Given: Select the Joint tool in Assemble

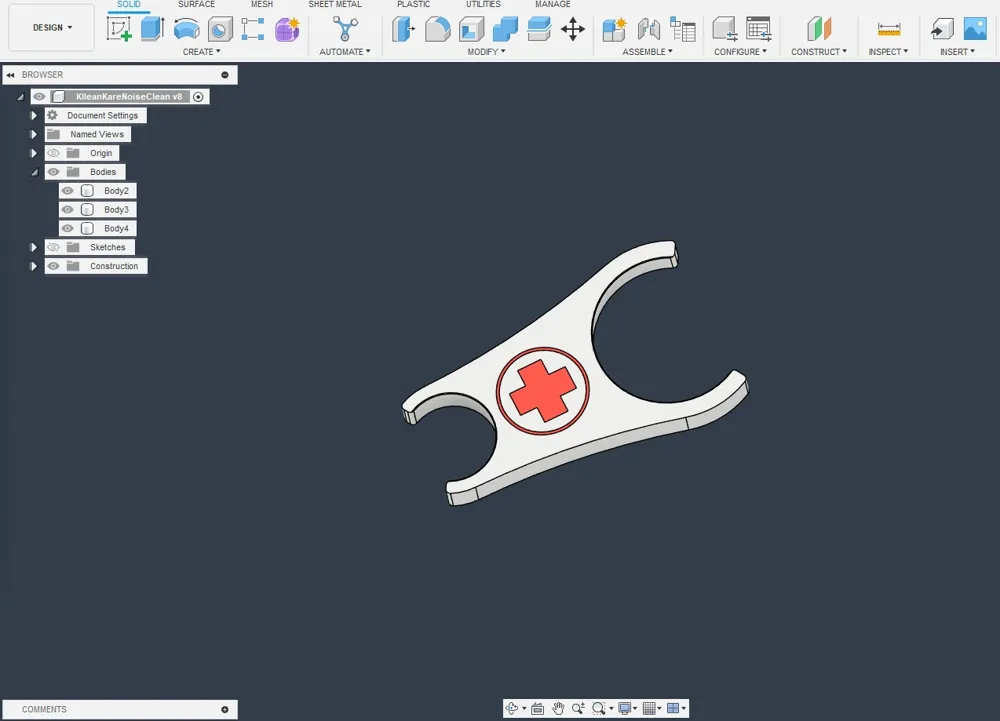Looking at the screenshot, I should [x=649, y=29].
